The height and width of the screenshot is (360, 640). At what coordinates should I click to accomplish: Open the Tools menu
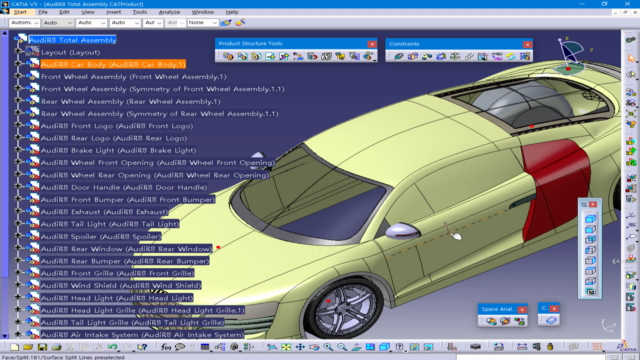140,12
